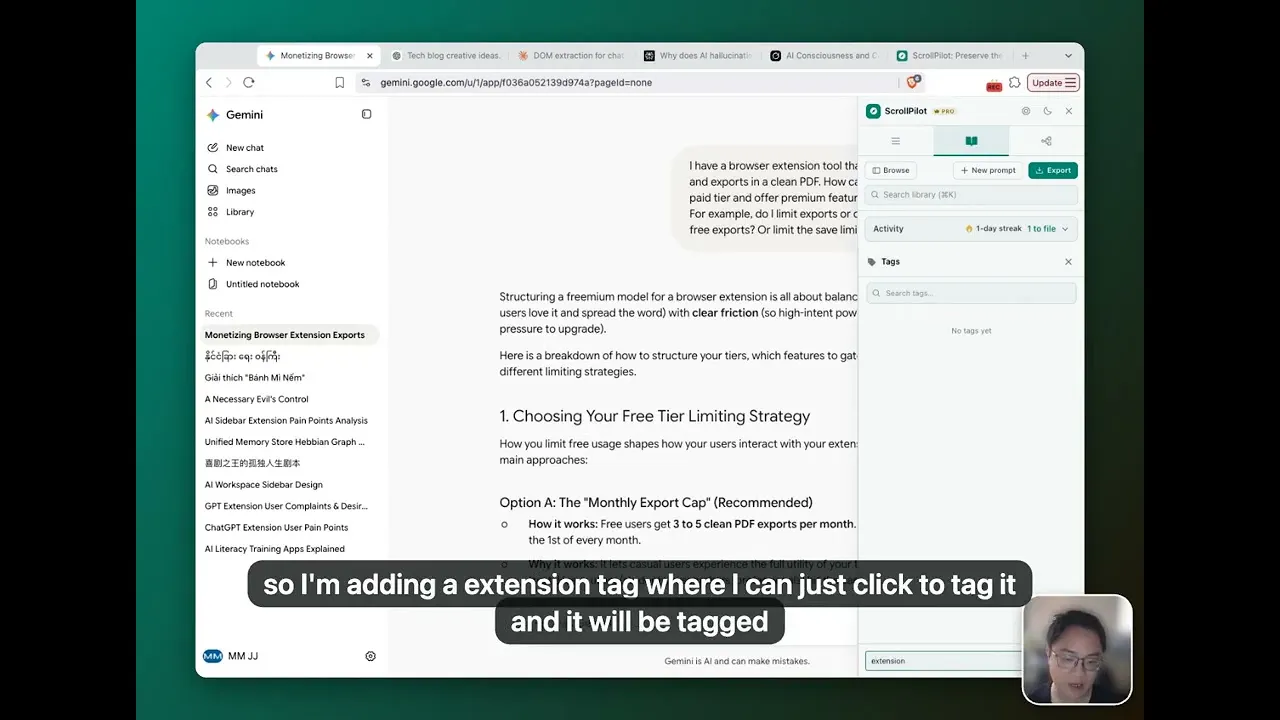Close the Tags panel

tap(1068, 262)
